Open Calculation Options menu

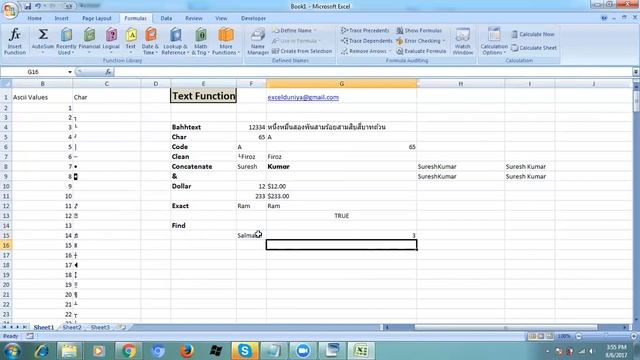tap(494, 41)
